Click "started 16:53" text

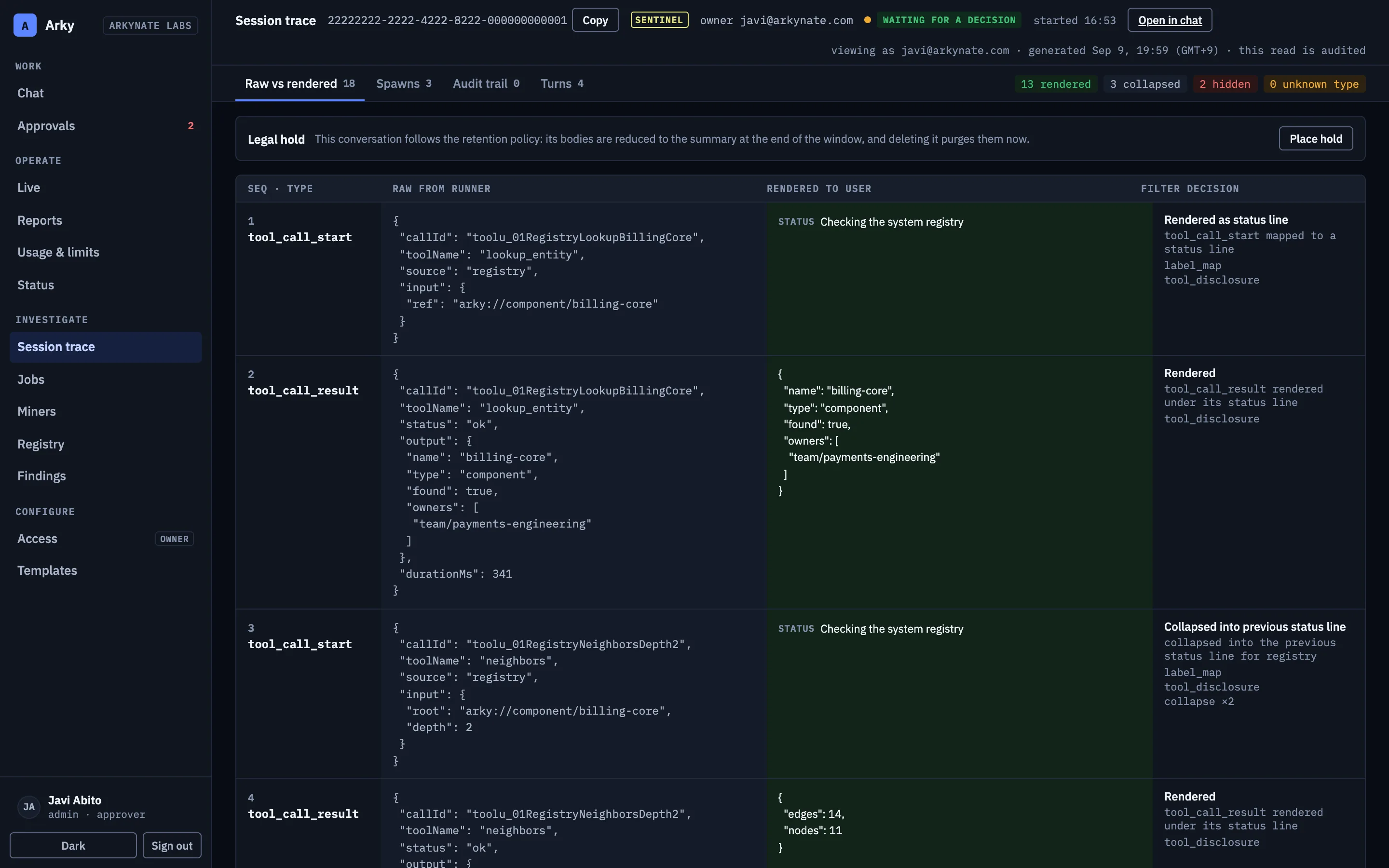coord(1074,20)
